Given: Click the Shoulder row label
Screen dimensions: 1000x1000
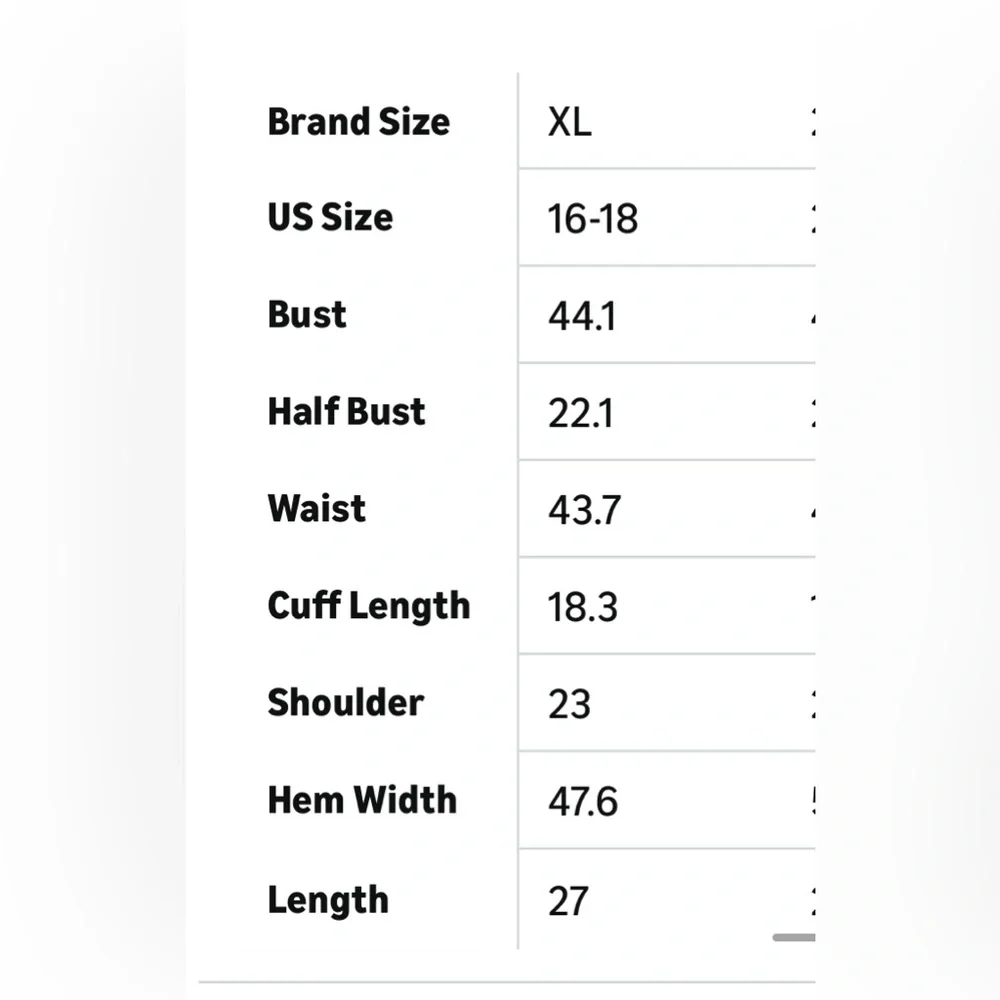Looking at the screenshot, I should (345, 702).
